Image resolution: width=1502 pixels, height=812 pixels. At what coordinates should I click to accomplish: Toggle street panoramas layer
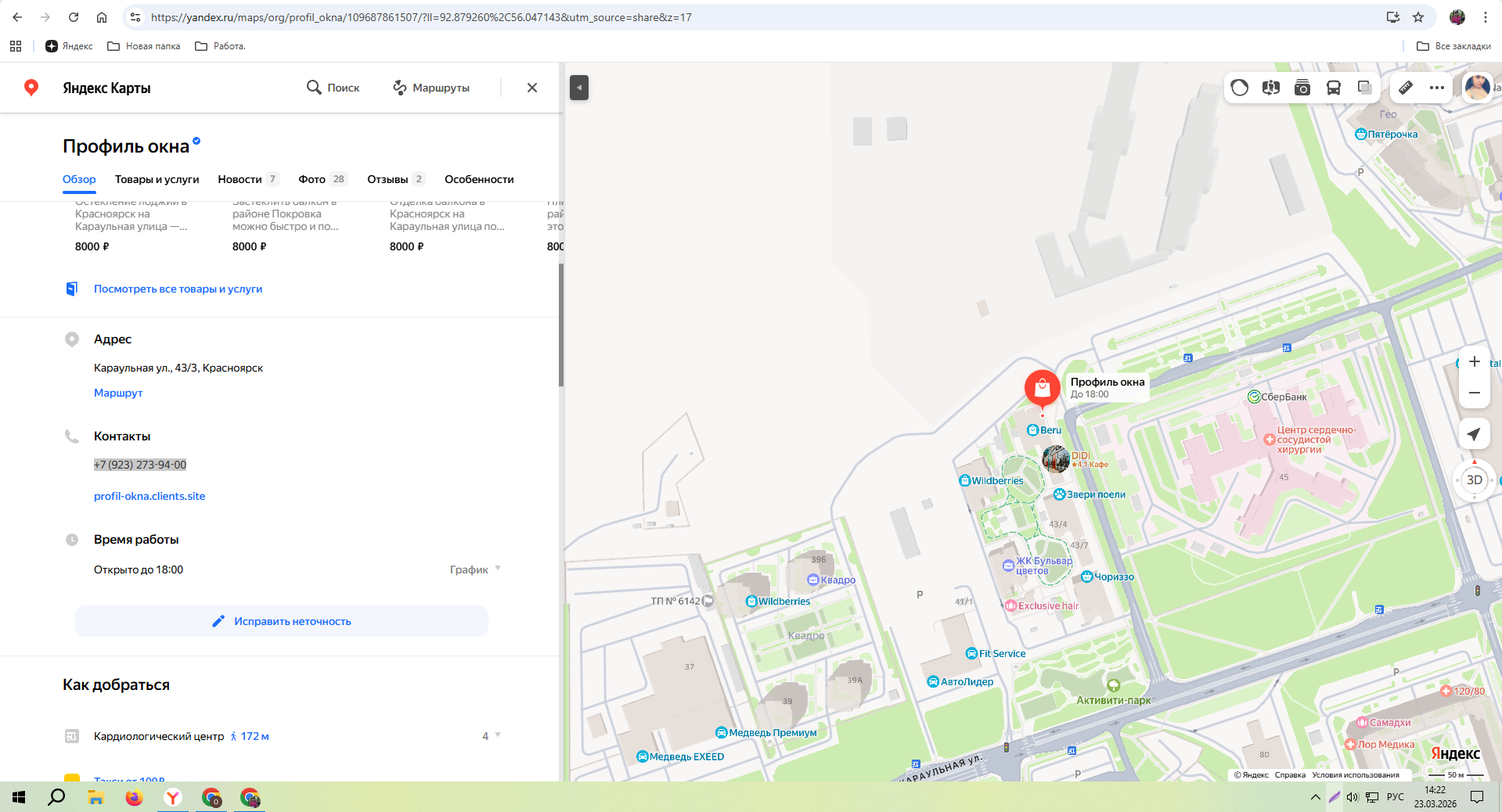click(1271, 88)
